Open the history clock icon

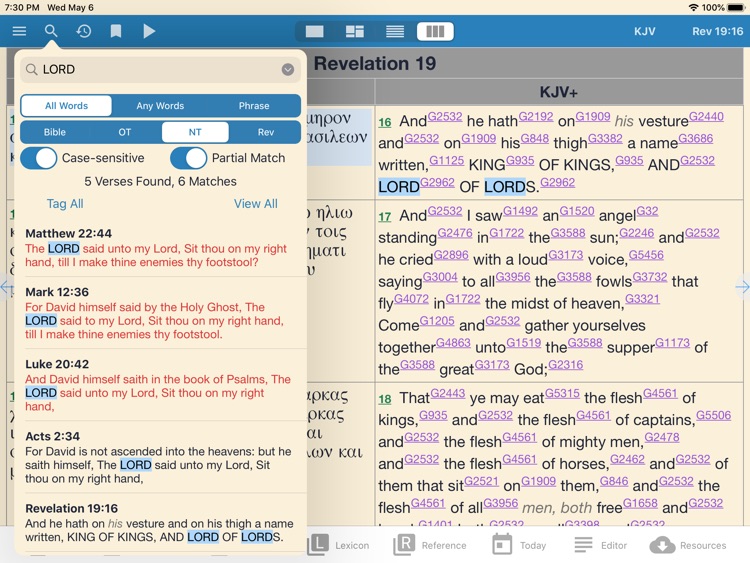84,32
